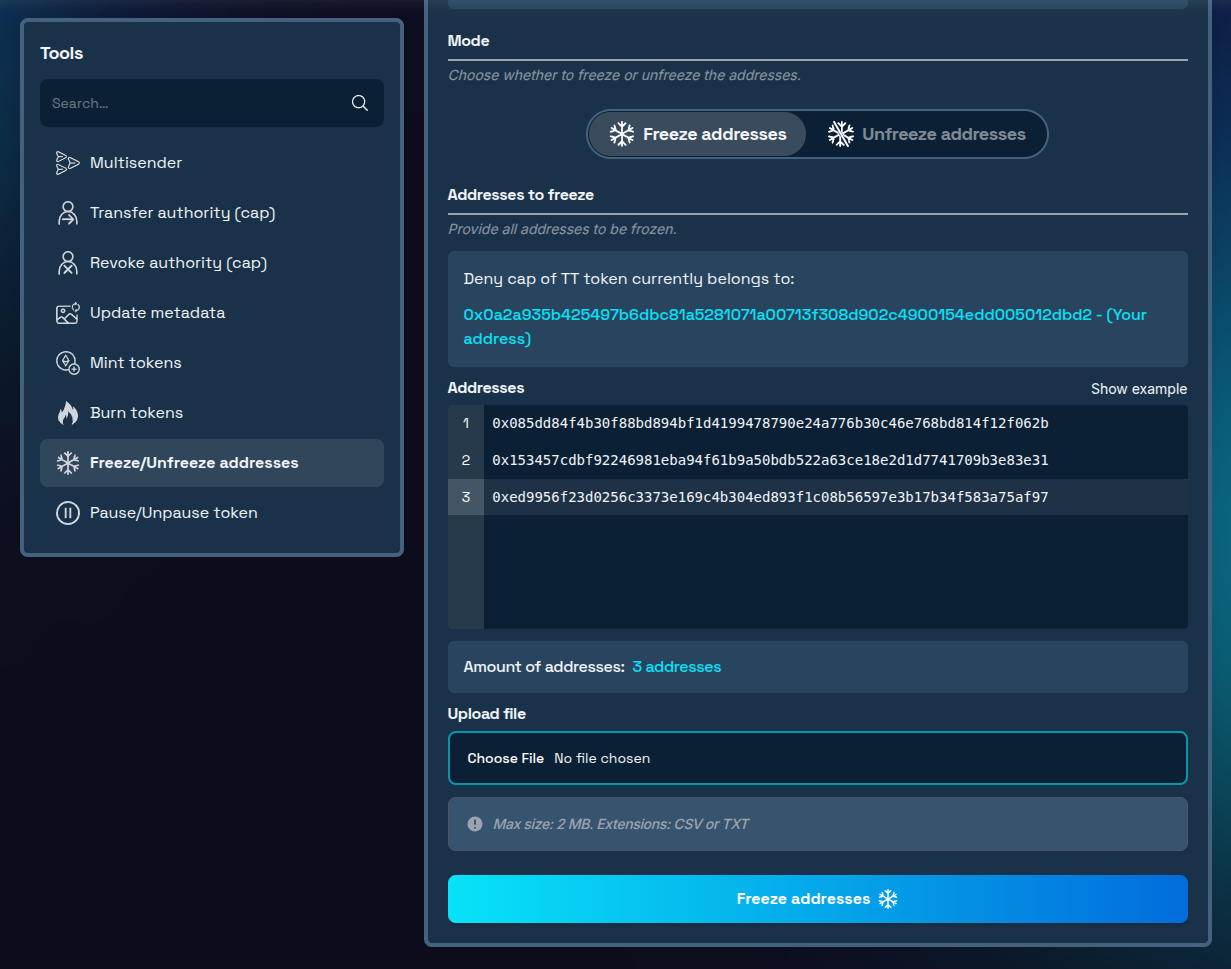Viewport: 1231px width, 969px height.
Task: Open Transfer authority (cap) tool
Action: (212, 213)
